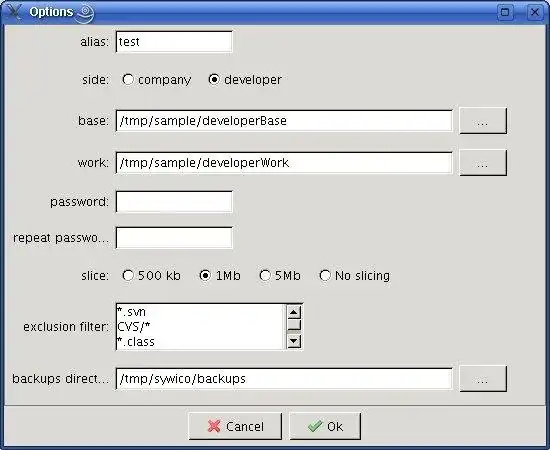Click the exclusion filter scroll down arrow
Image resolution: width=550 pixels, height=450 pixels.
pos(294,341)
